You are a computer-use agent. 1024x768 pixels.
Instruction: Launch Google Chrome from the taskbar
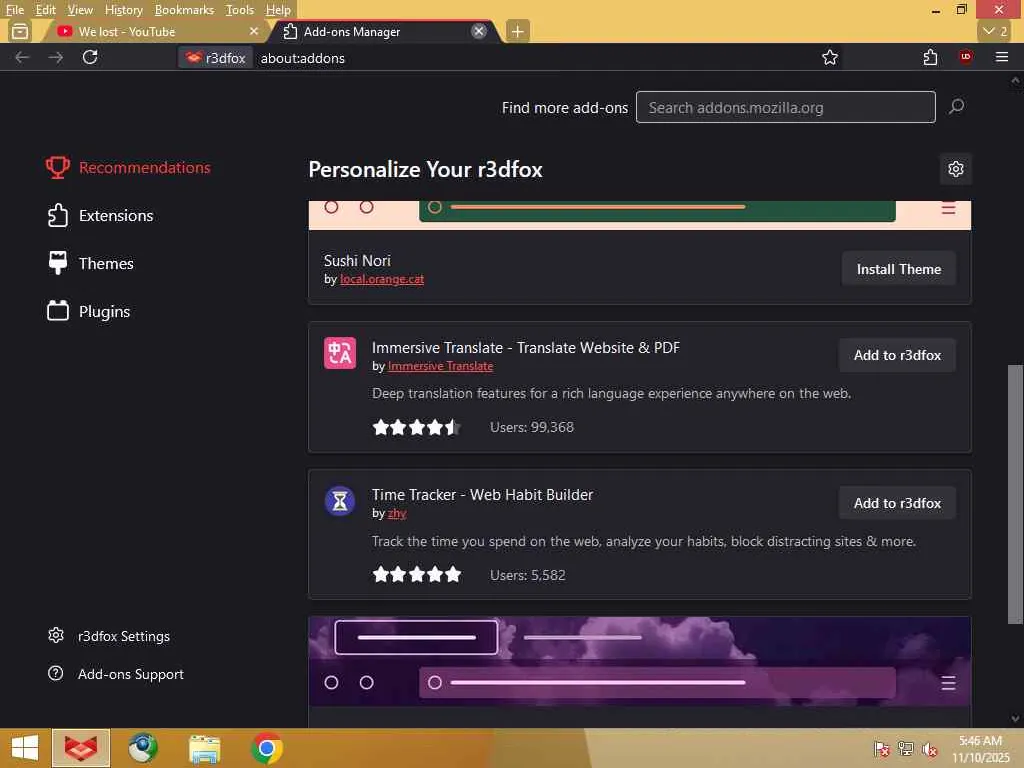coord(266,748)
